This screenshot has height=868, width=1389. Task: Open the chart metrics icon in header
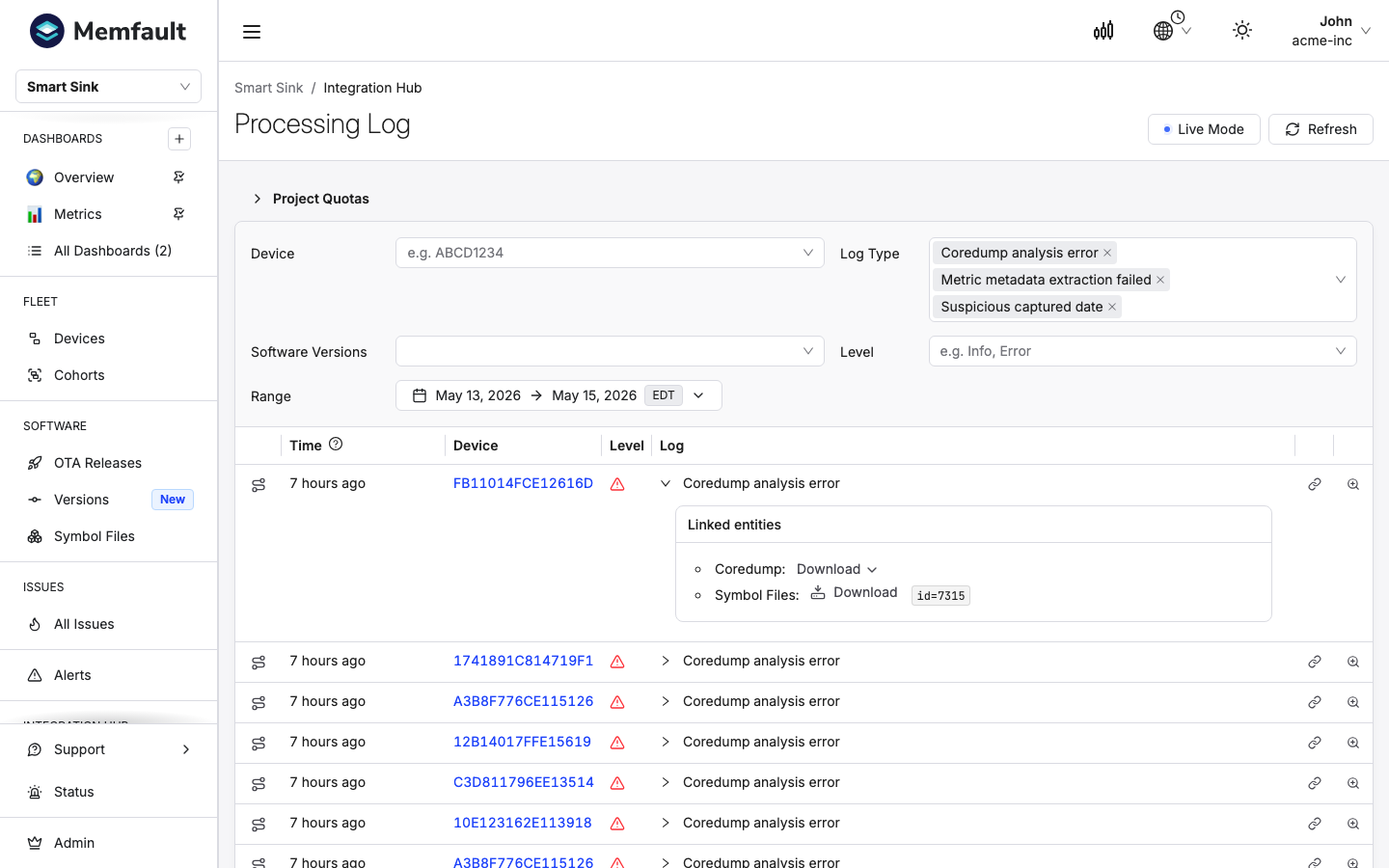[1103, 31]
